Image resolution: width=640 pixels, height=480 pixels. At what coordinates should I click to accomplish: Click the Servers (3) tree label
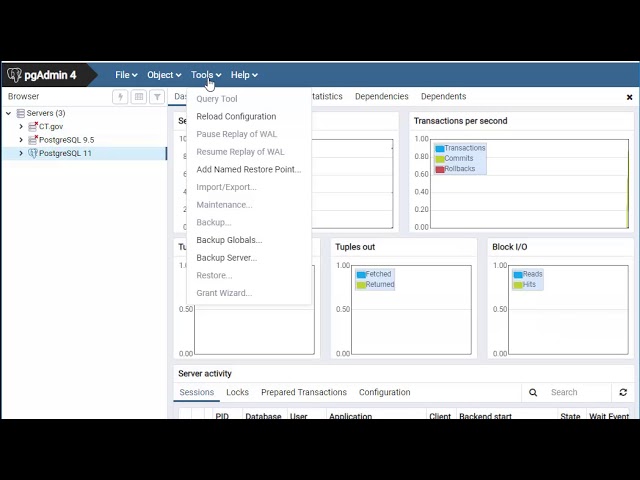click(46, 113)
